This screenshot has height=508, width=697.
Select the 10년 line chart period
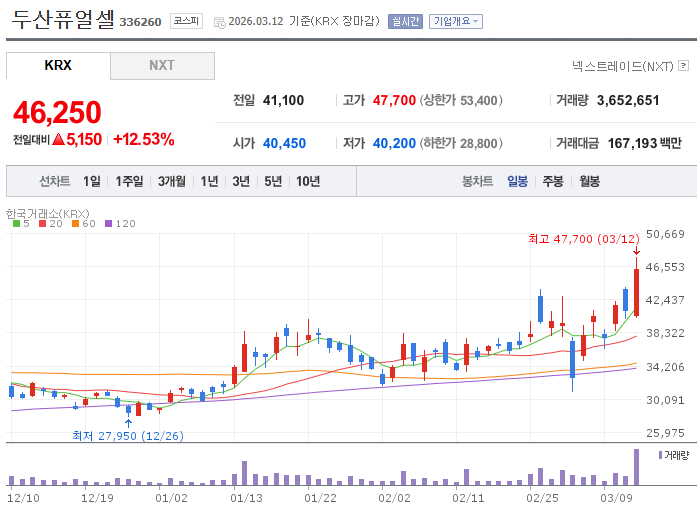tap(308, 181)
